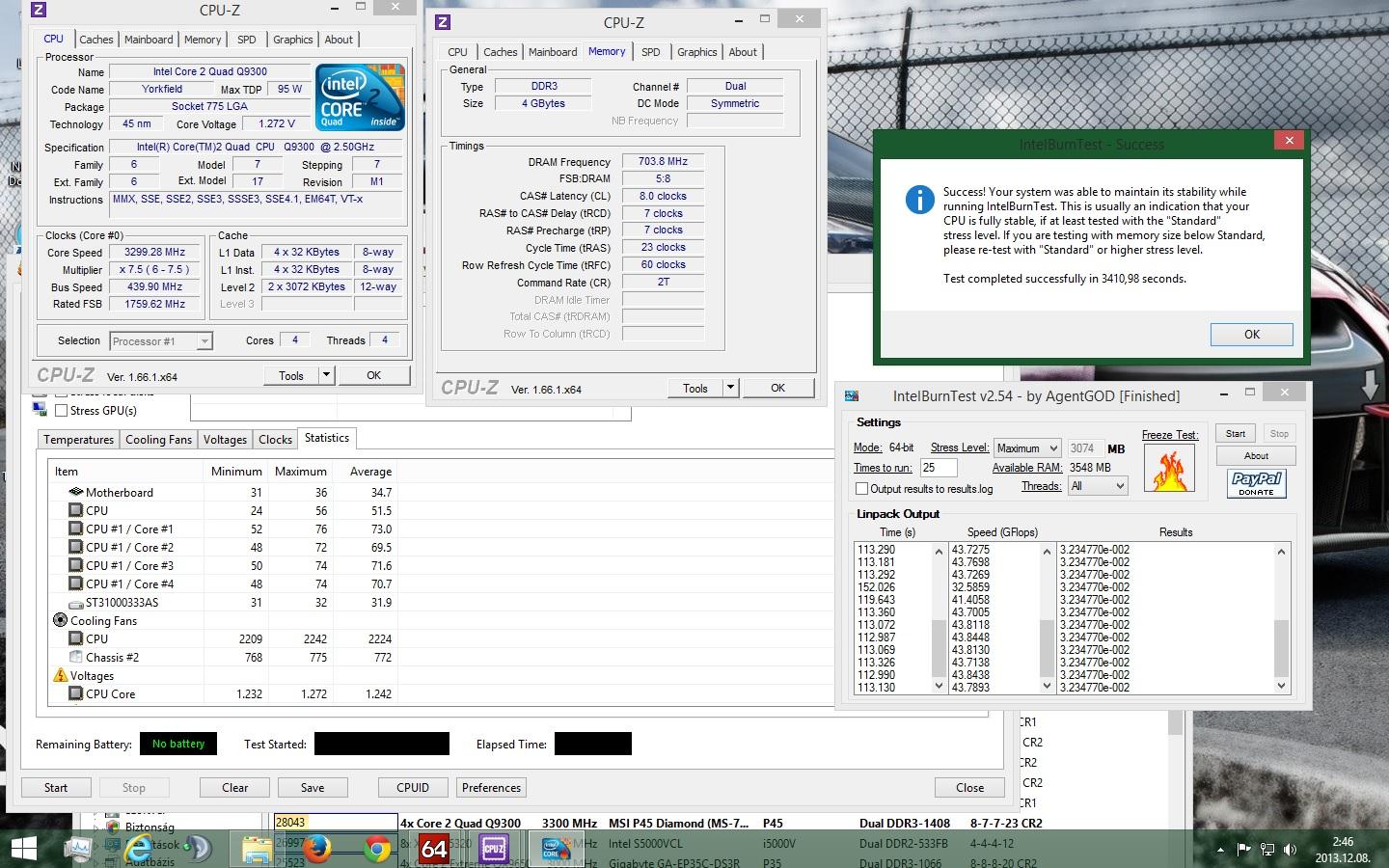Show hidden tray icons arrow

[x=1220, y=850]
